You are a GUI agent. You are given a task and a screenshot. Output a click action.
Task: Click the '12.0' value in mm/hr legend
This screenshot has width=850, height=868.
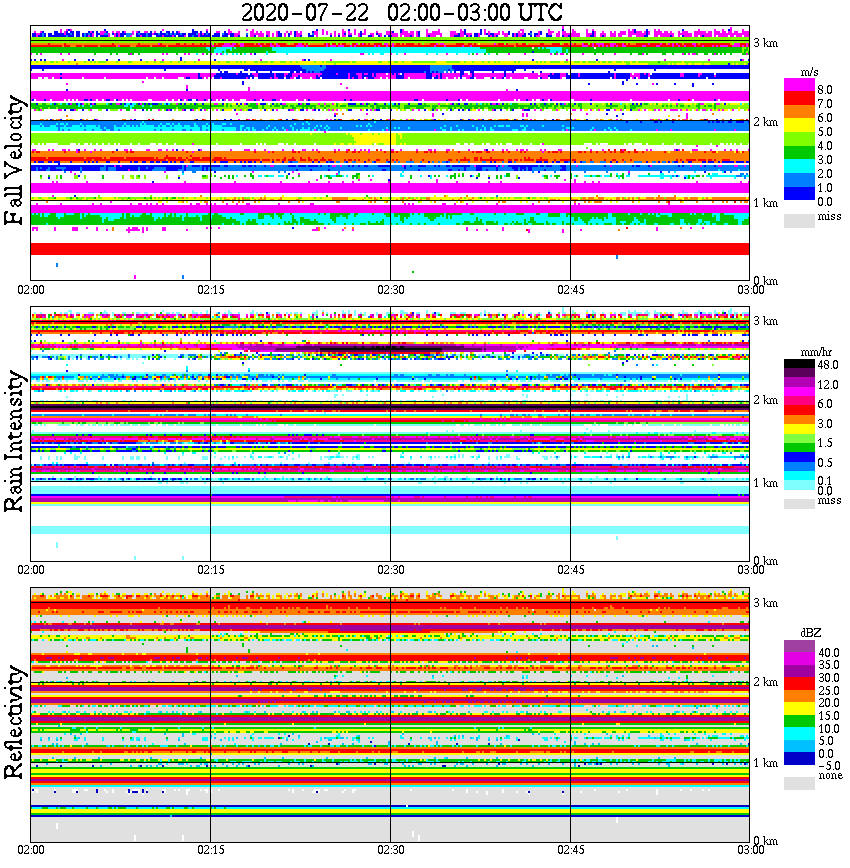coord(828,384)
